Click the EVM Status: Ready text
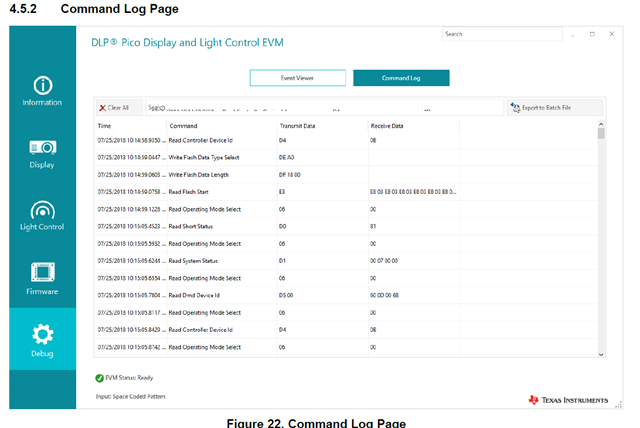The width and height of the screenshot is (640, 428). point(129,378)
